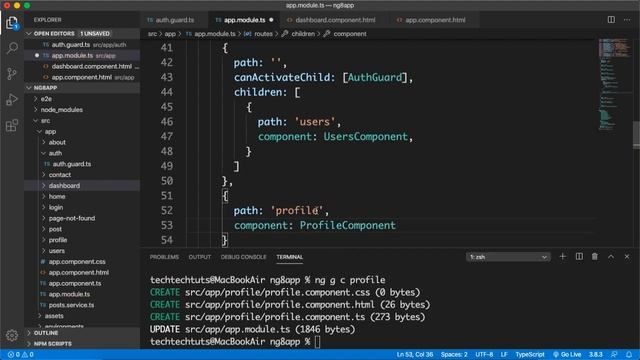
Task: Open the OUTPUT panel tab
Action: pos(200,257)
